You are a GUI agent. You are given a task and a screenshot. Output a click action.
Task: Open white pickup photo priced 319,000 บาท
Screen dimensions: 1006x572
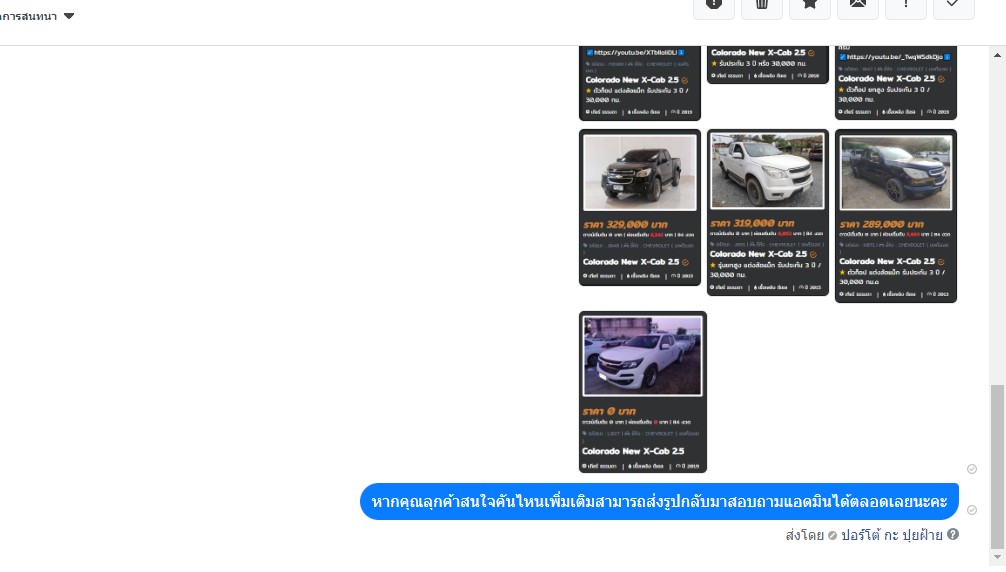coord(767,171)
